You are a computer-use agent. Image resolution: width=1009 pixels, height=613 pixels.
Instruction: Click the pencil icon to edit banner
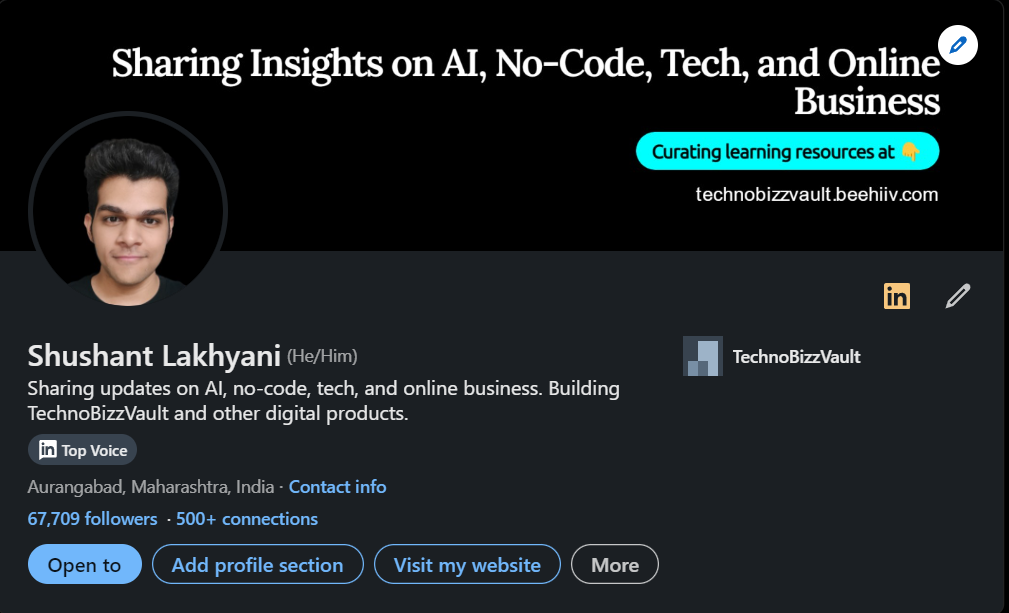tap(957, 44)
